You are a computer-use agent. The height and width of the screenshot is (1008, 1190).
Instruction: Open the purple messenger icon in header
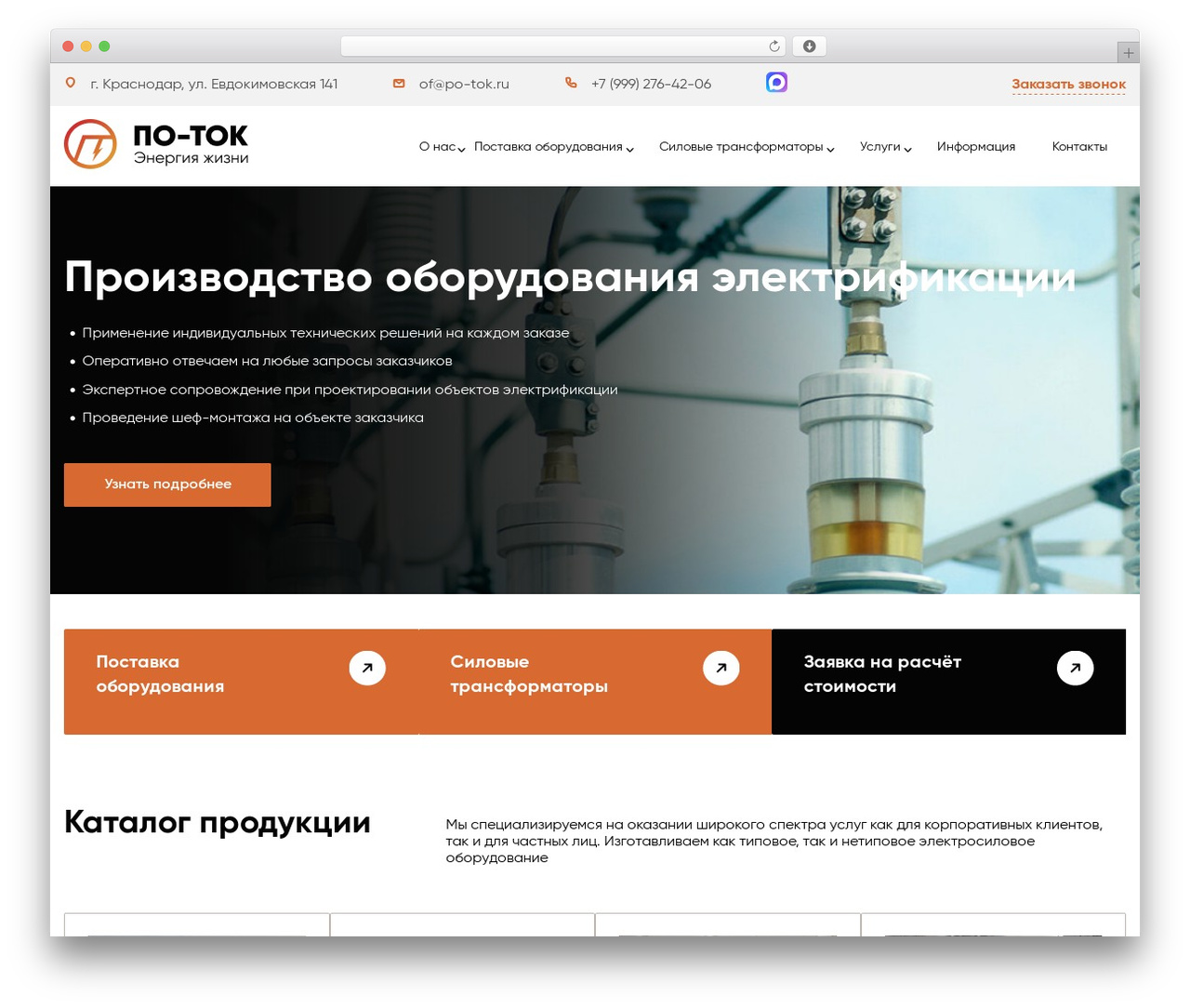(777, 83)
